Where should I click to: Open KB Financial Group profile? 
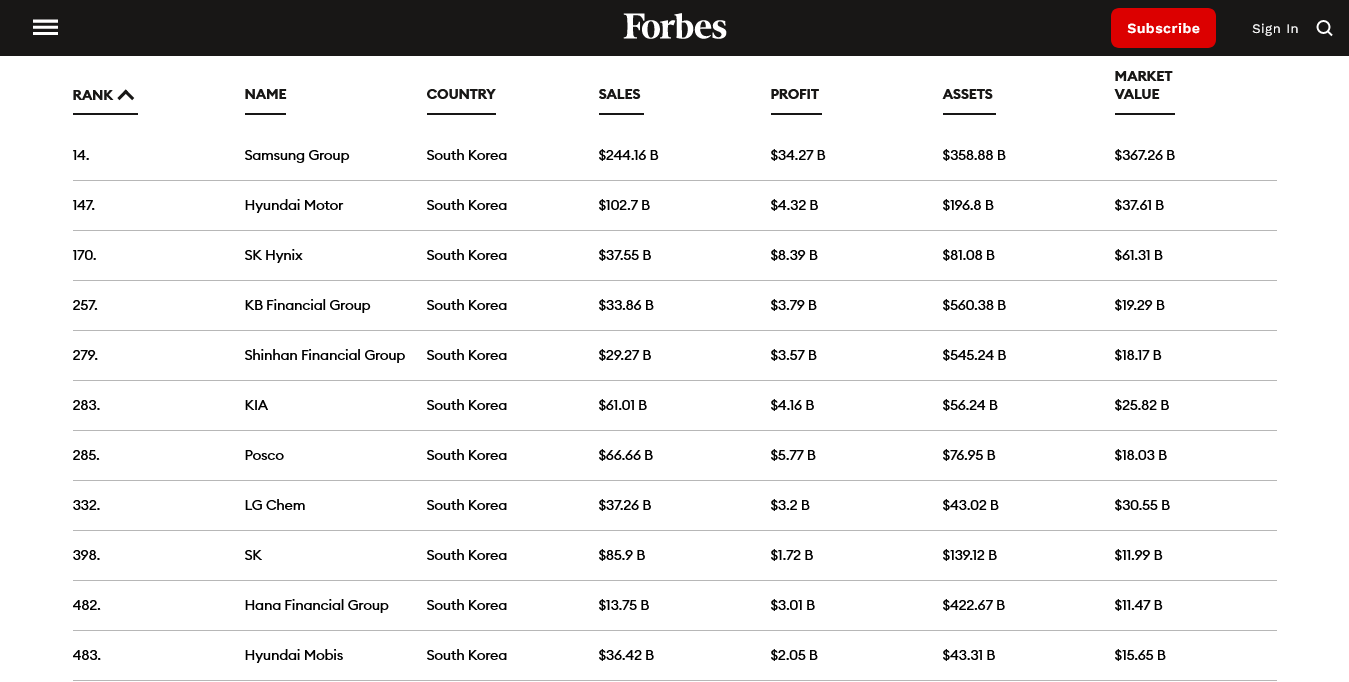tap(307, 305)
